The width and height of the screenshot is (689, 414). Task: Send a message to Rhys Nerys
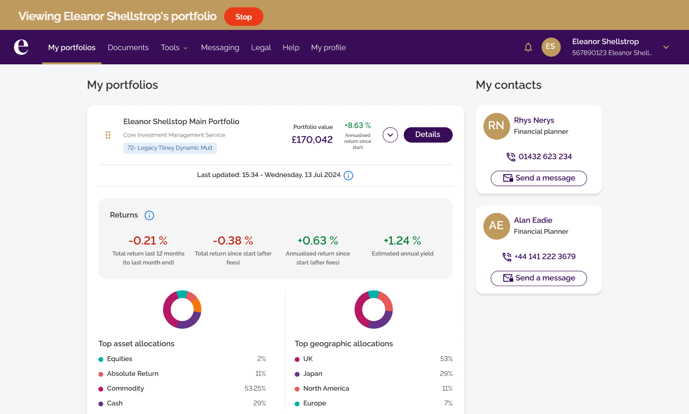538,178
